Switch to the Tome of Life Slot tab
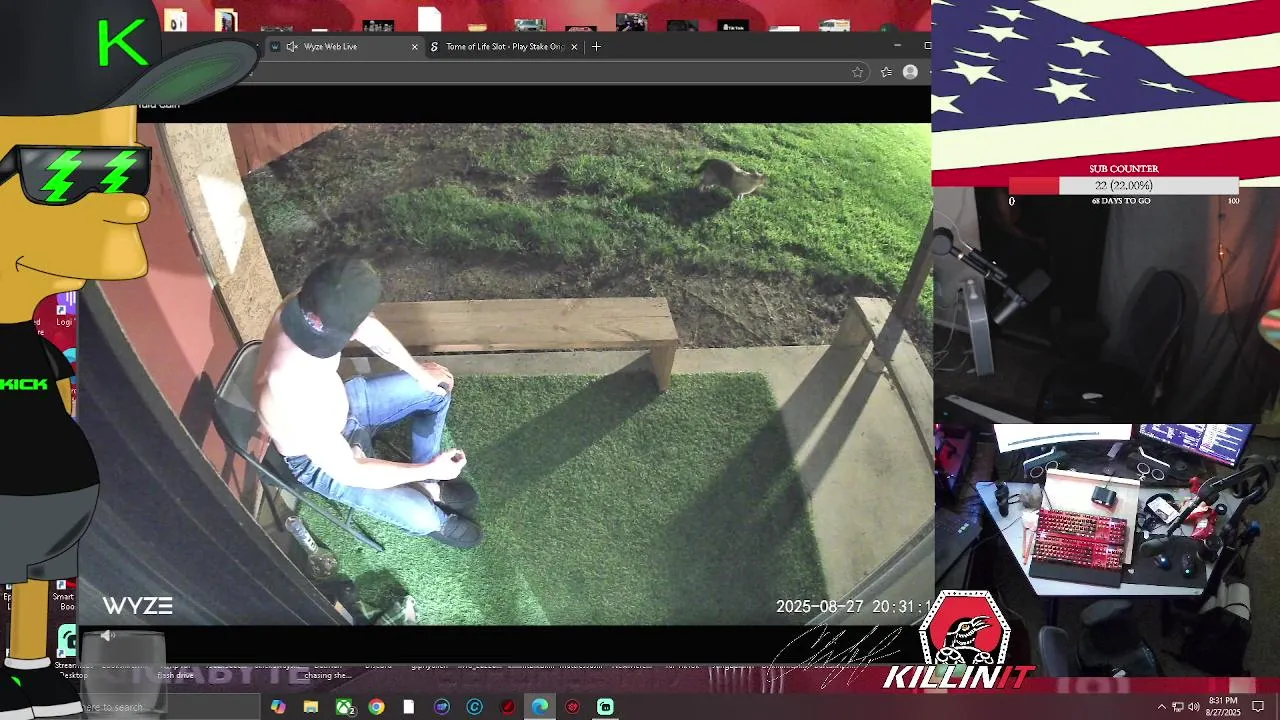1280x720 pixels. tap(504, 46)
